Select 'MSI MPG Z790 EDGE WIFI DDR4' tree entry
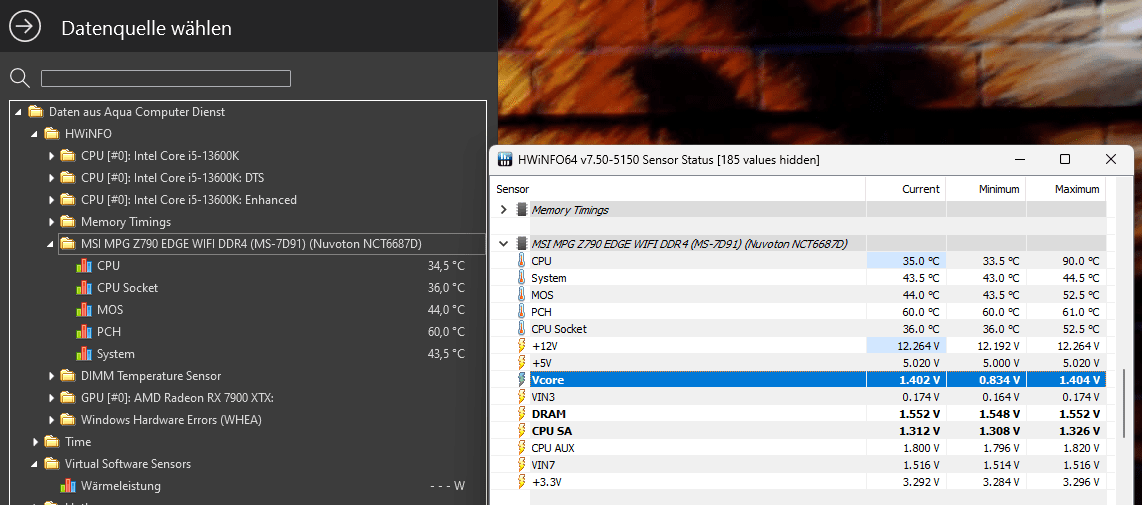The image size is (1142, 505). (272, 244)
